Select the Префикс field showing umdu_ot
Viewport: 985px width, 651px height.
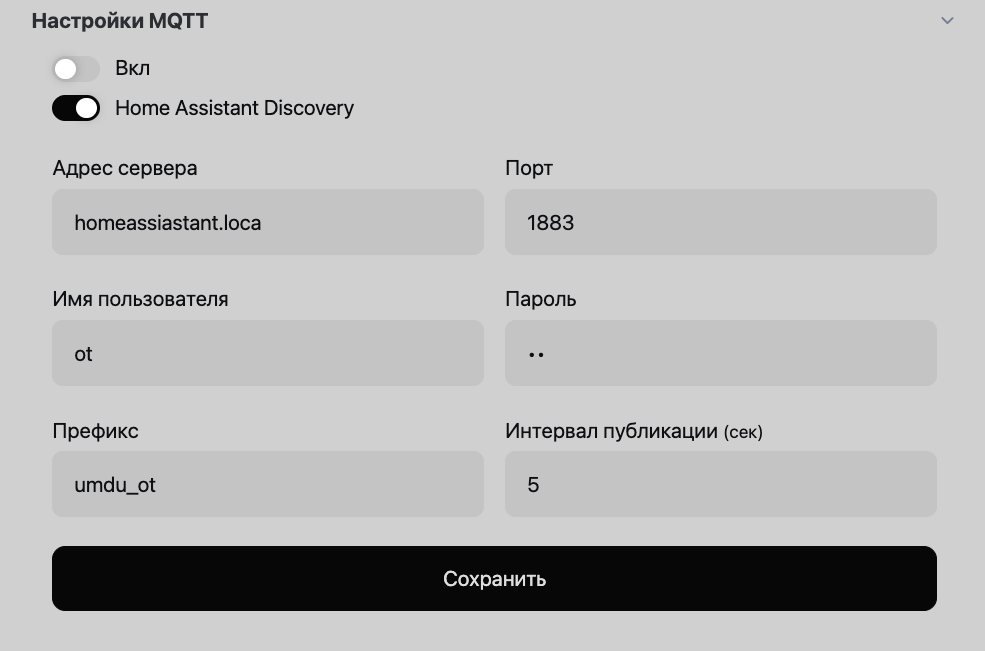click(267, 484)
